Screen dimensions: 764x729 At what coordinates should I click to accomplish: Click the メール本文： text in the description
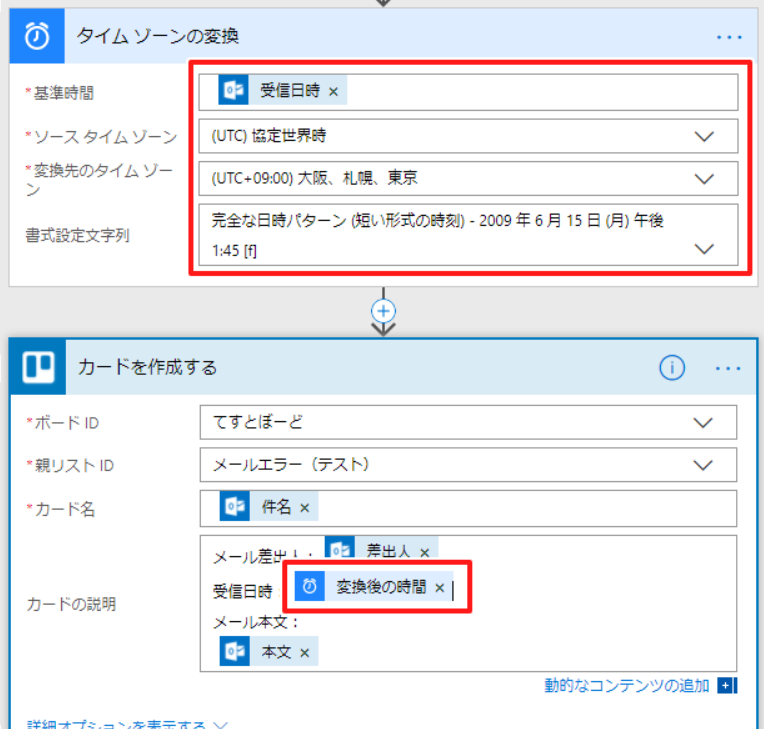click(x=255, y=622)
